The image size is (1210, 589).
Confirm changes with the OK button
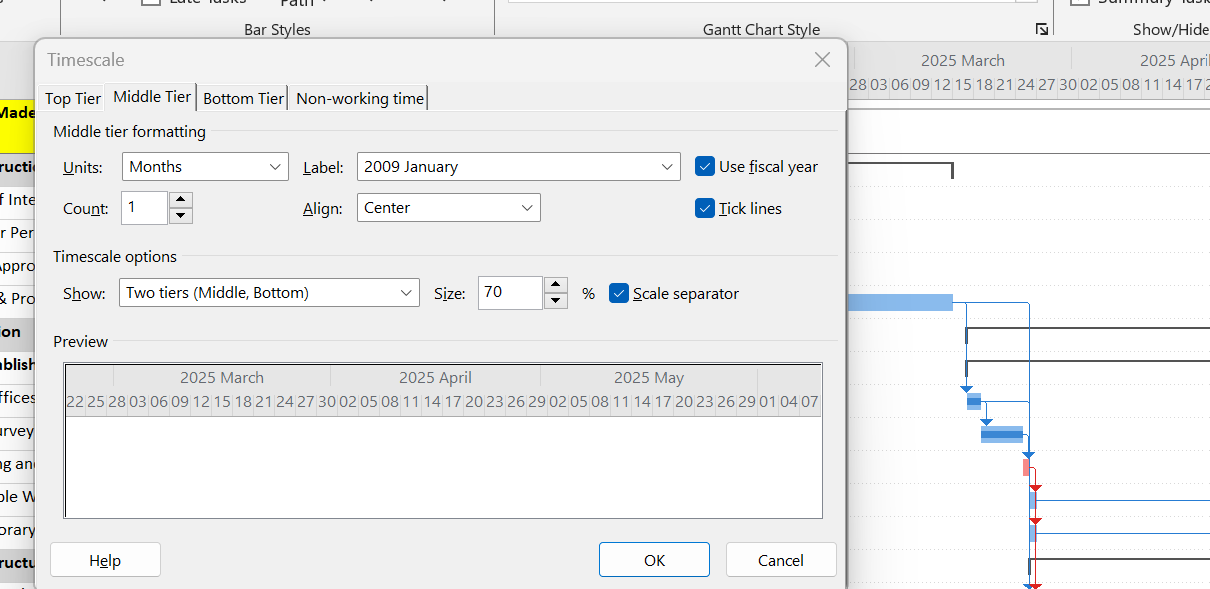point(654,559)
